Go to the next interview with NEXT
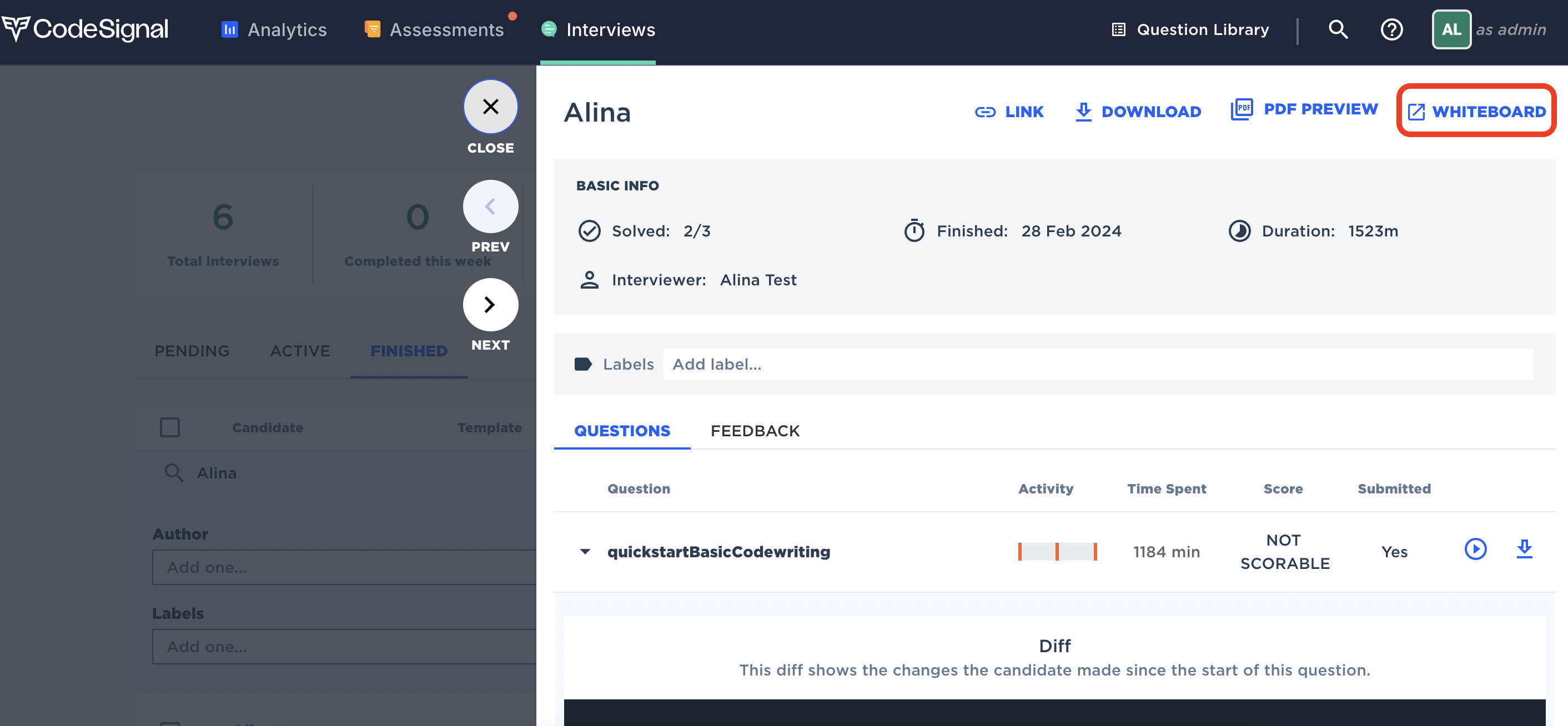The height and width of the screenshot is (726, 1568). point(490,304)
